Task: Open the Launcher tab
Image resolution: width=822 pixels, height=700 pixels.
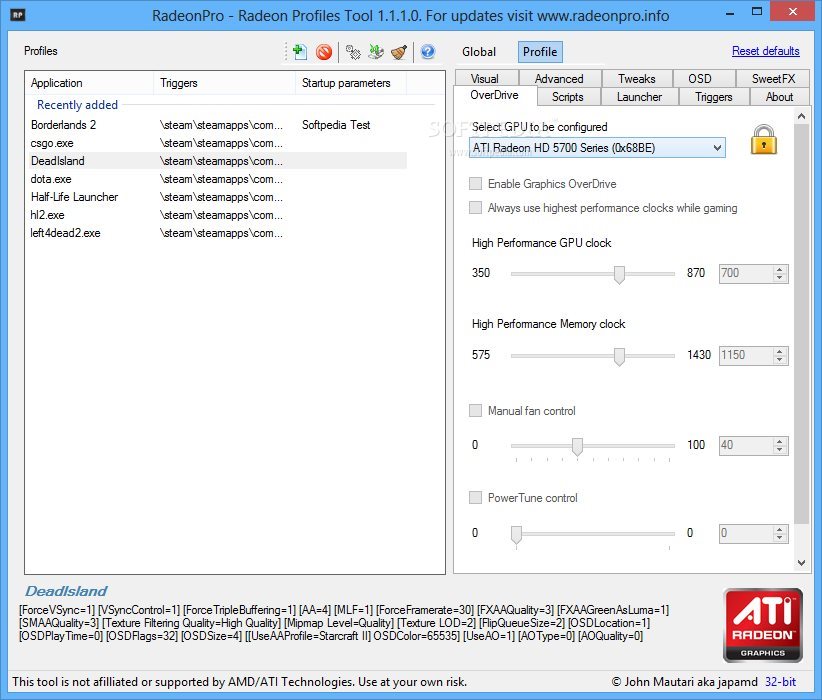Action: pos(639,96)
